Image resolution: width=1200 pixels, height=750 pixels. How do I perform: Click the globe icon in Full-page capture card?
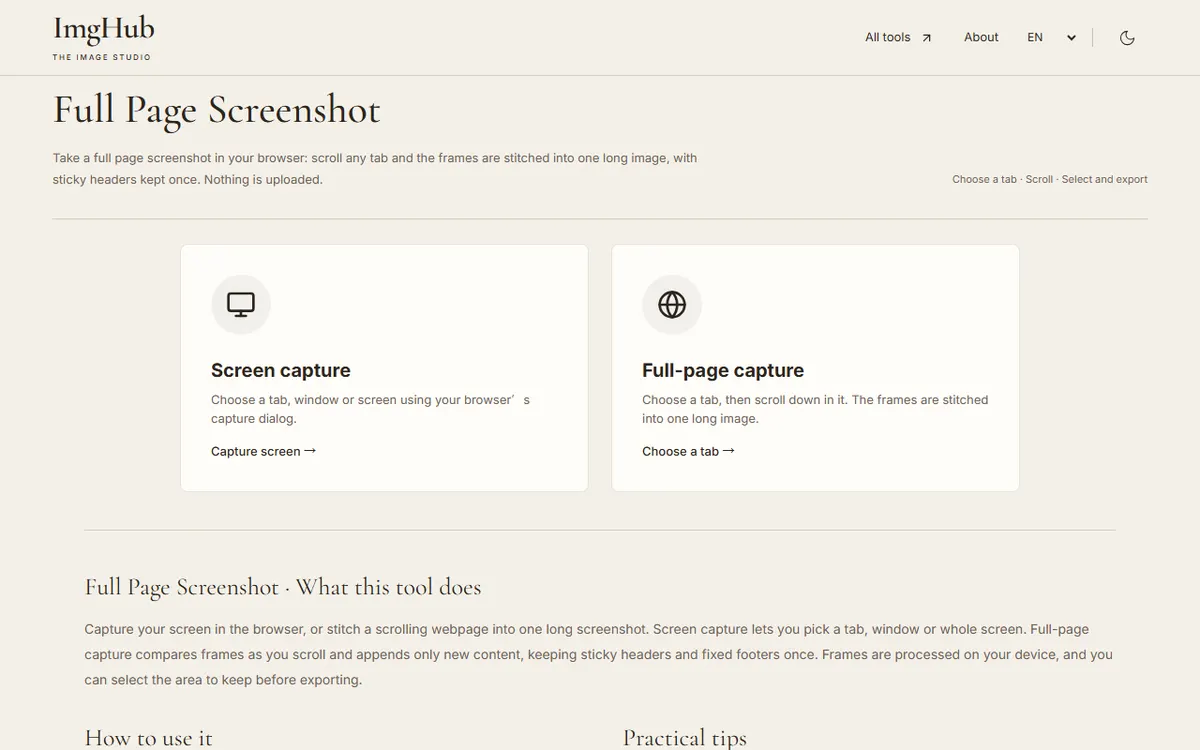(672, 304)
